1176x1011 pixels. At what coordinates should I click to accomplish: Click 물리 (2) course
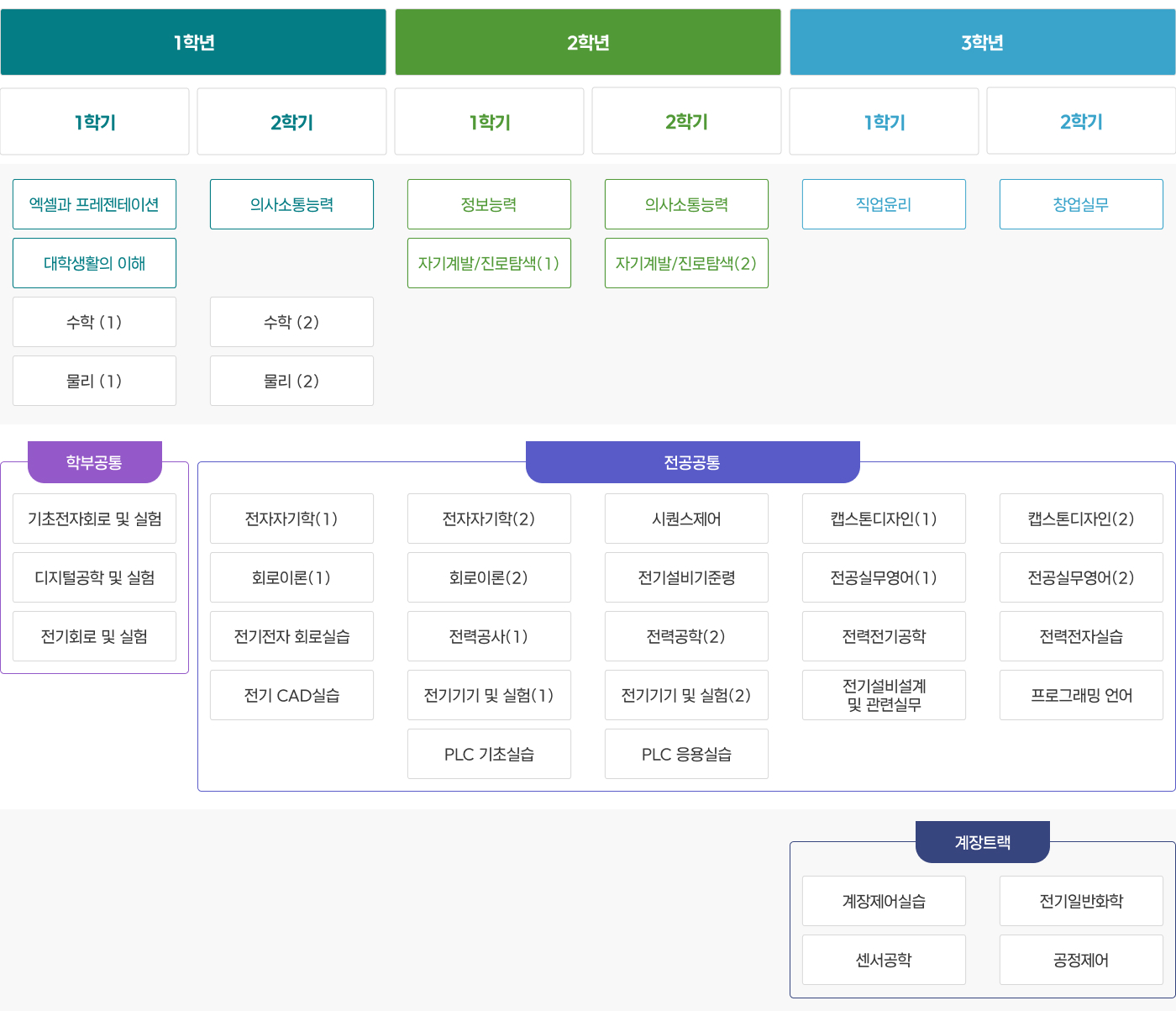291,381
